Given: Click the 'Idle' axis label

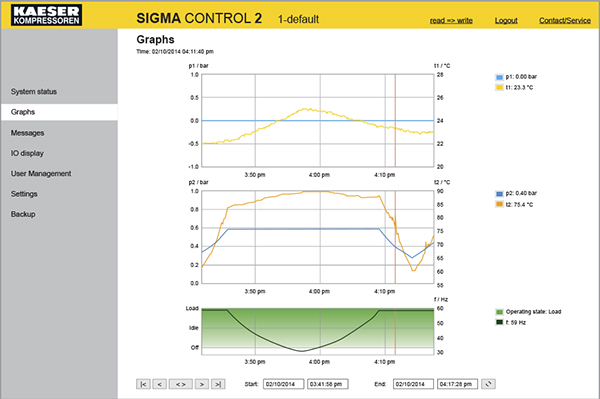Looking at the screenshot, I should click(194, 328).
